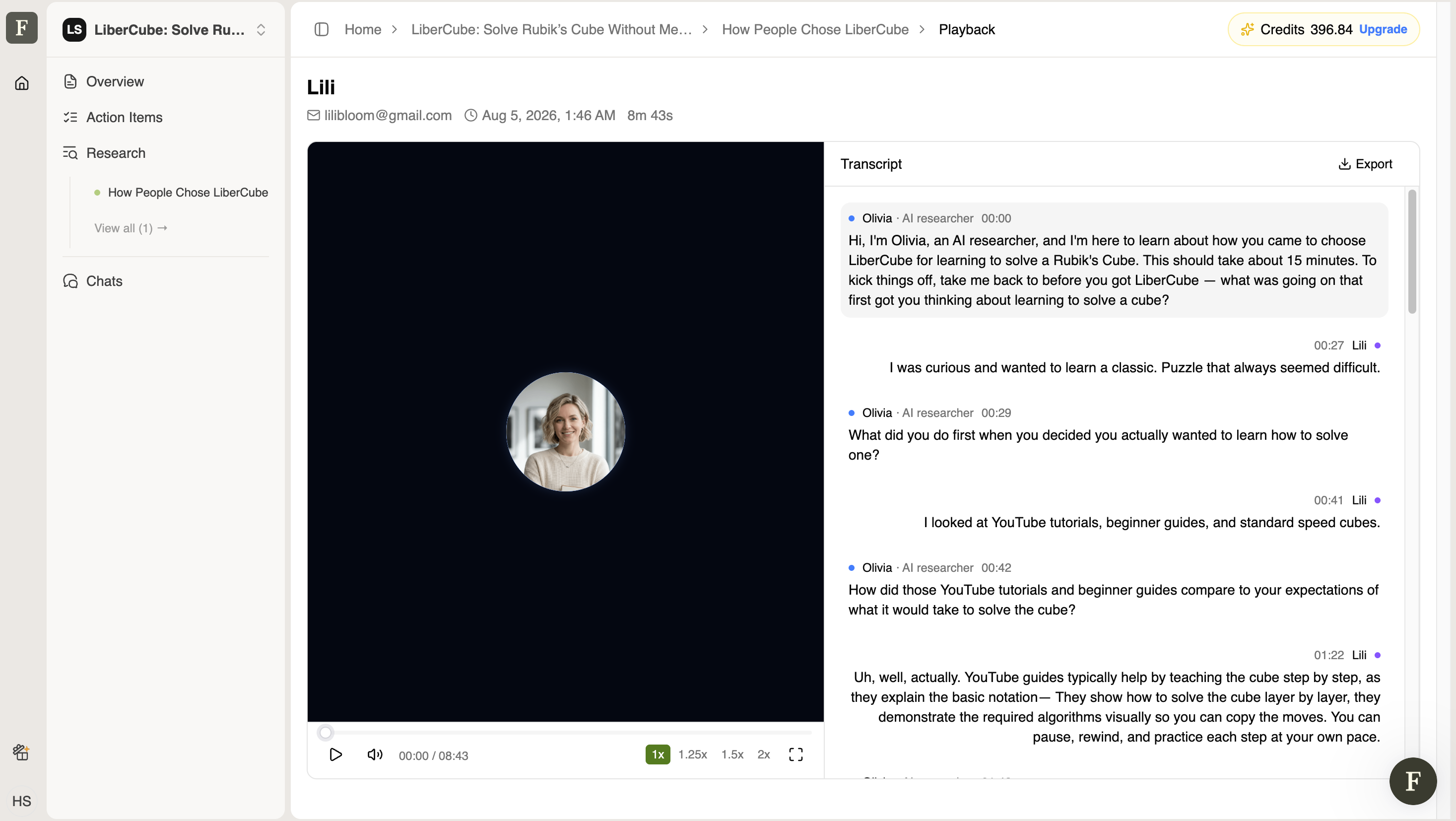This screenshot has height=821, width=1456.
Task: Jump to Olivia's 00:29 transcript question
Action: pos(1114,434)
